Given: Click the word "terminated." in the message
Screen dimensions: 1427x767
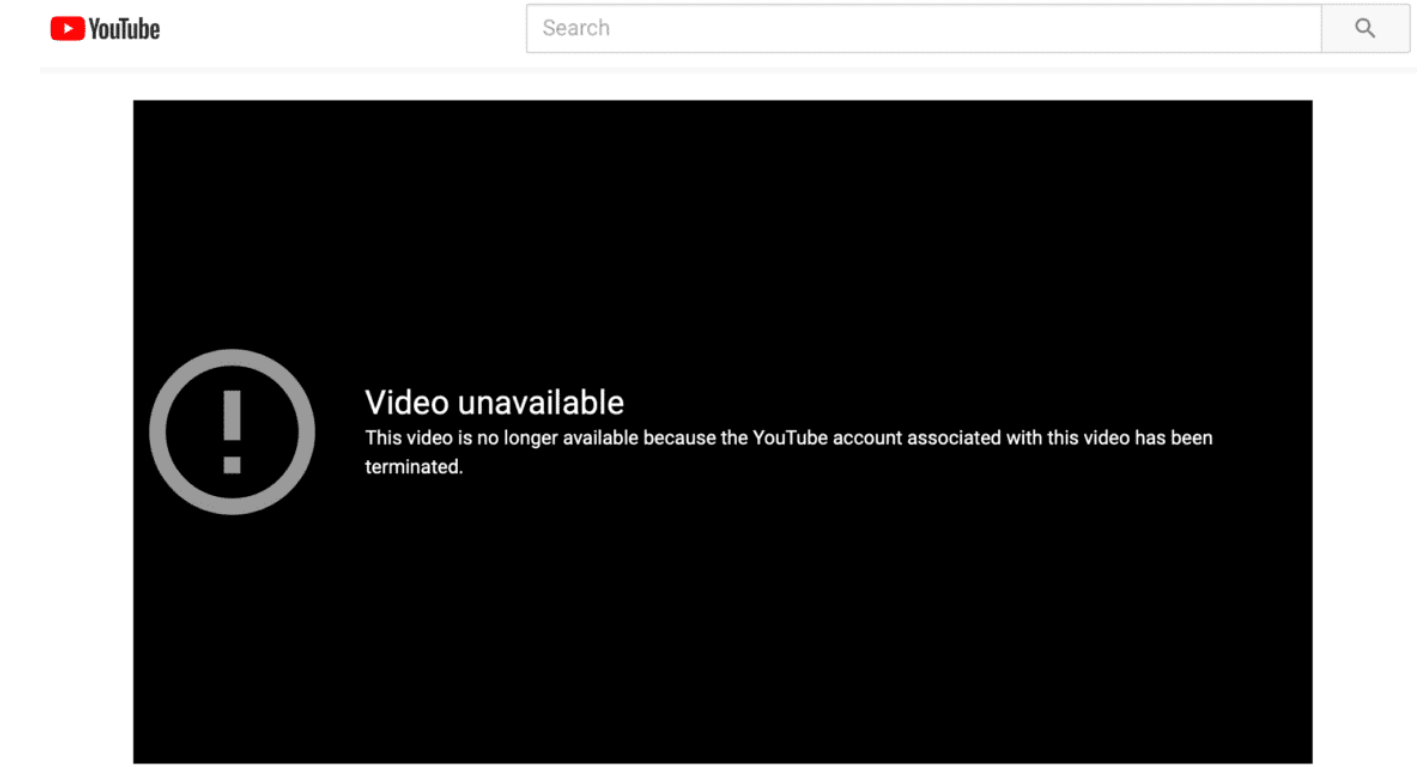Looking at the screenshot, I should tap(414, 467).
